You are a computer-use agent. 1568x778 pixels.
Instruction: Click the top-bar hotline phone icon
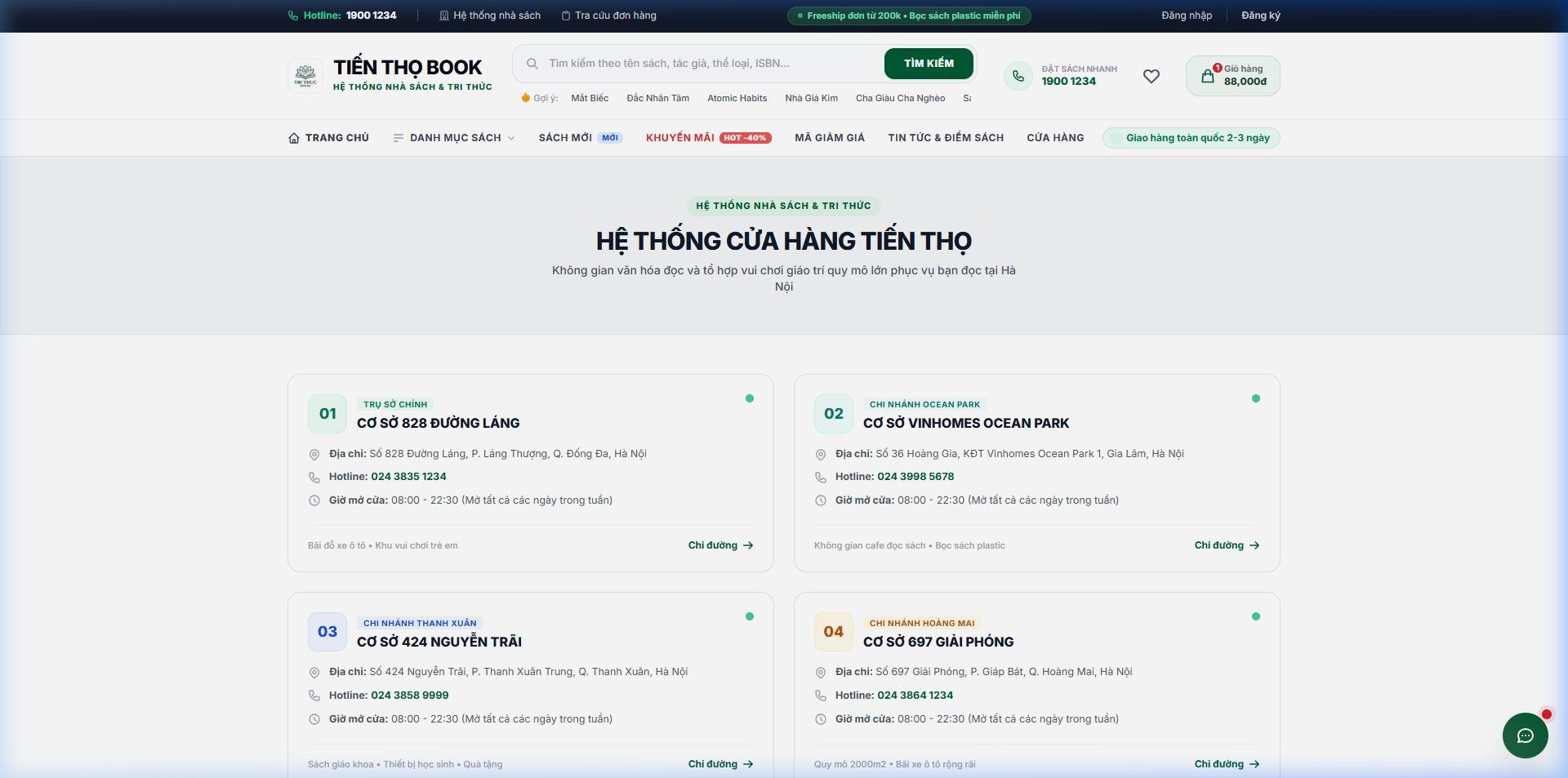pos(293,16)
